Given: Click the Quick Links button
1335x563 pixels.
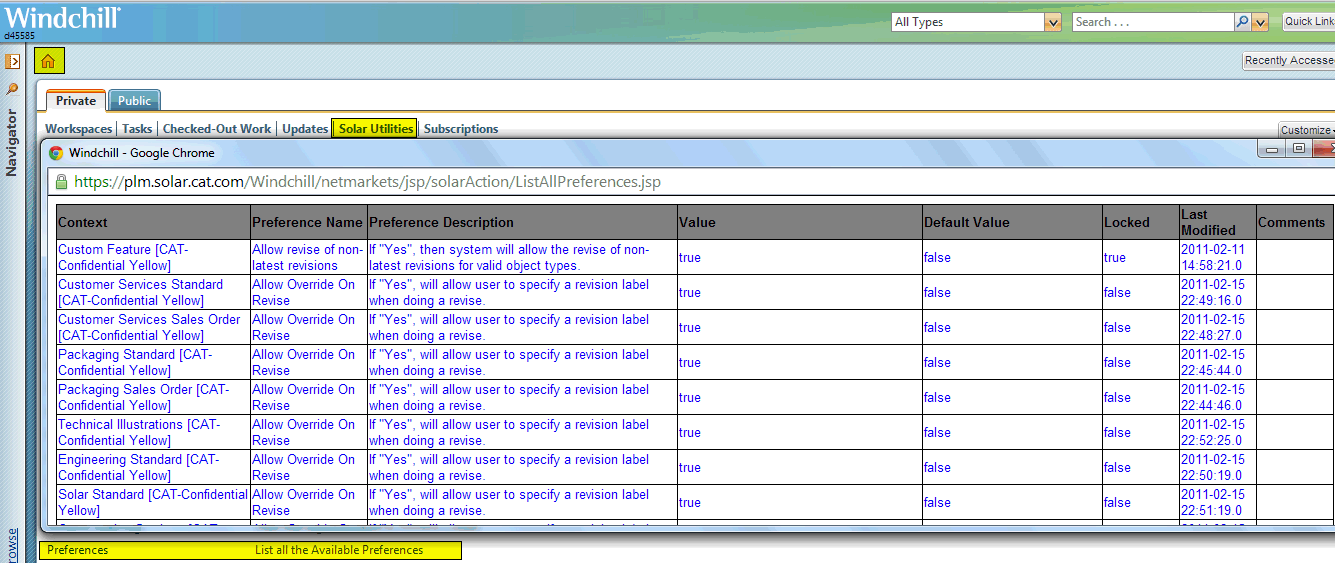Looking at the screenshot, I should [1308, 22].
